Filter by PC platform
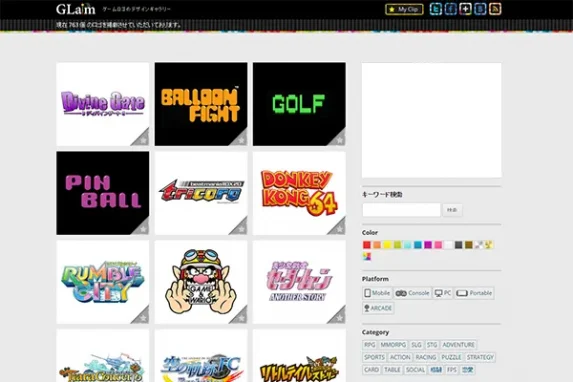Screen dimensions: 573x382 [443, 293]
